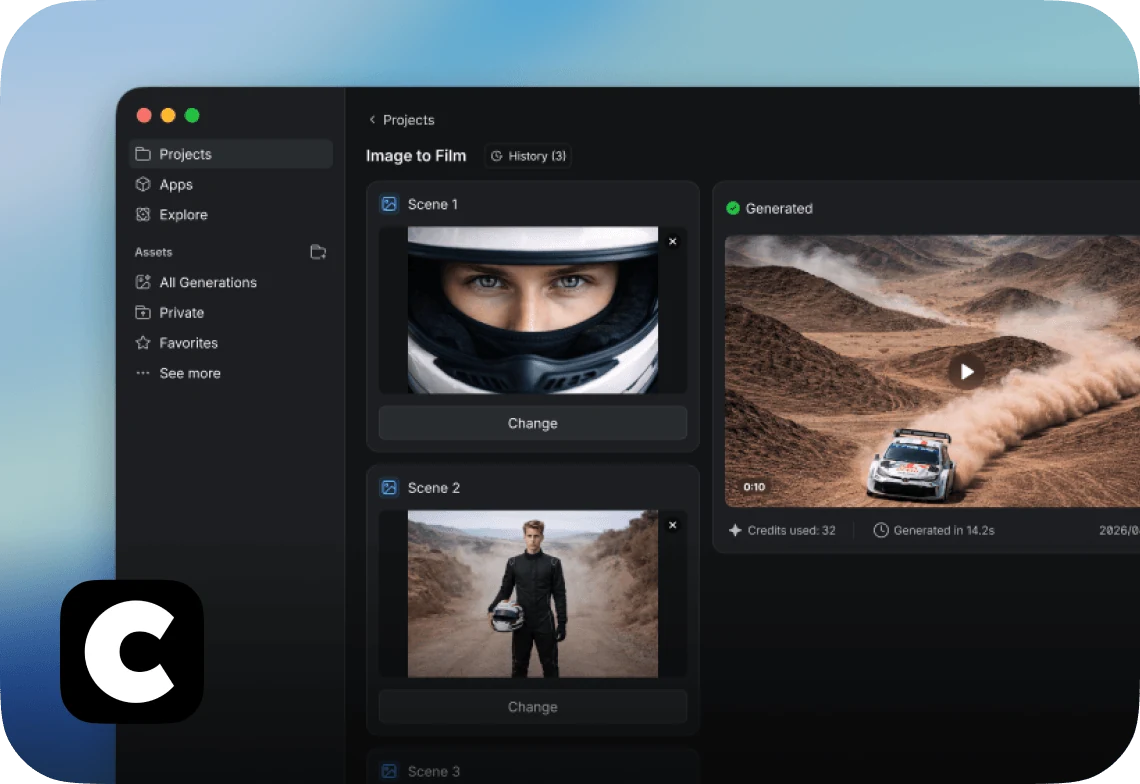Remove the Scene 2 driver image
1140x784 pixels.
pos(673,525)
